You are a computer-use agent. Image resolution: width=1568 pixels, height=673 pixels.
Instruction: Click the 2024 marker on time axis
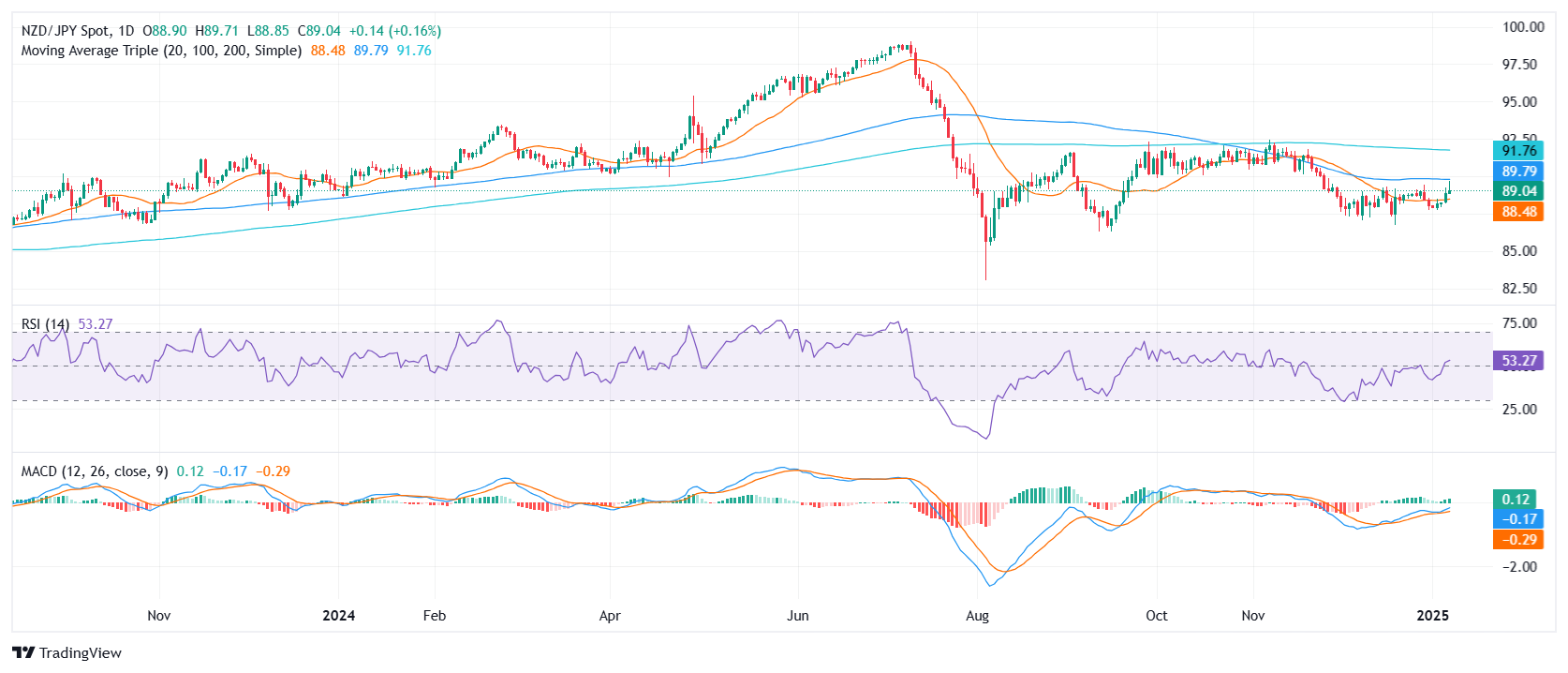click(x=338, y=616)
